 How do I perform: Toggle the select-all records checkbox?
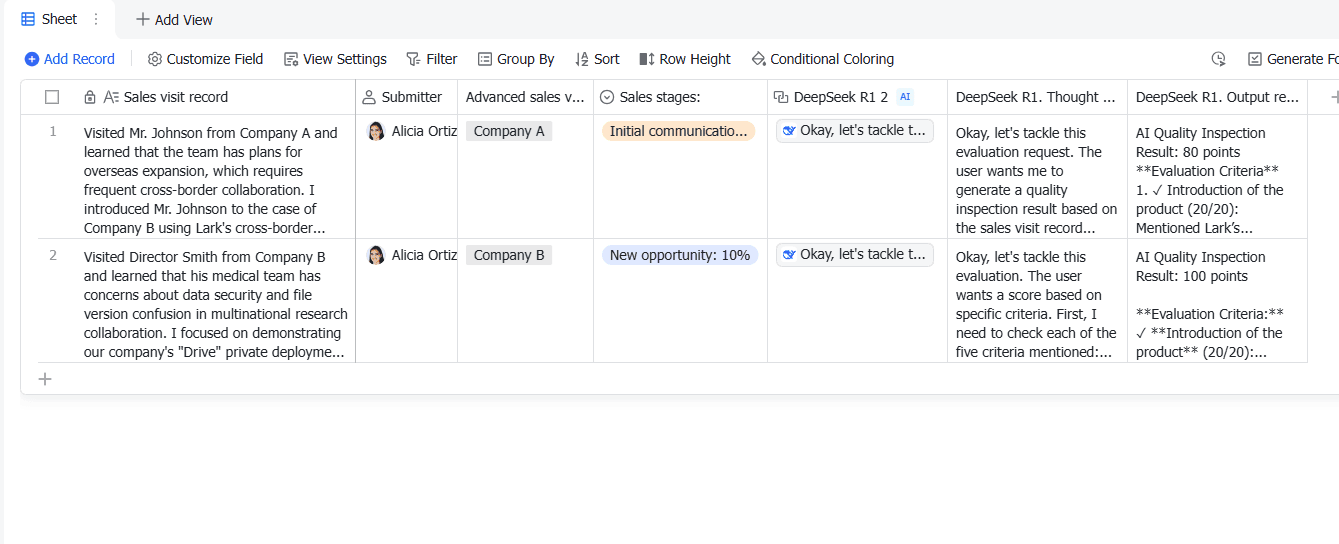tap(52, 97)
